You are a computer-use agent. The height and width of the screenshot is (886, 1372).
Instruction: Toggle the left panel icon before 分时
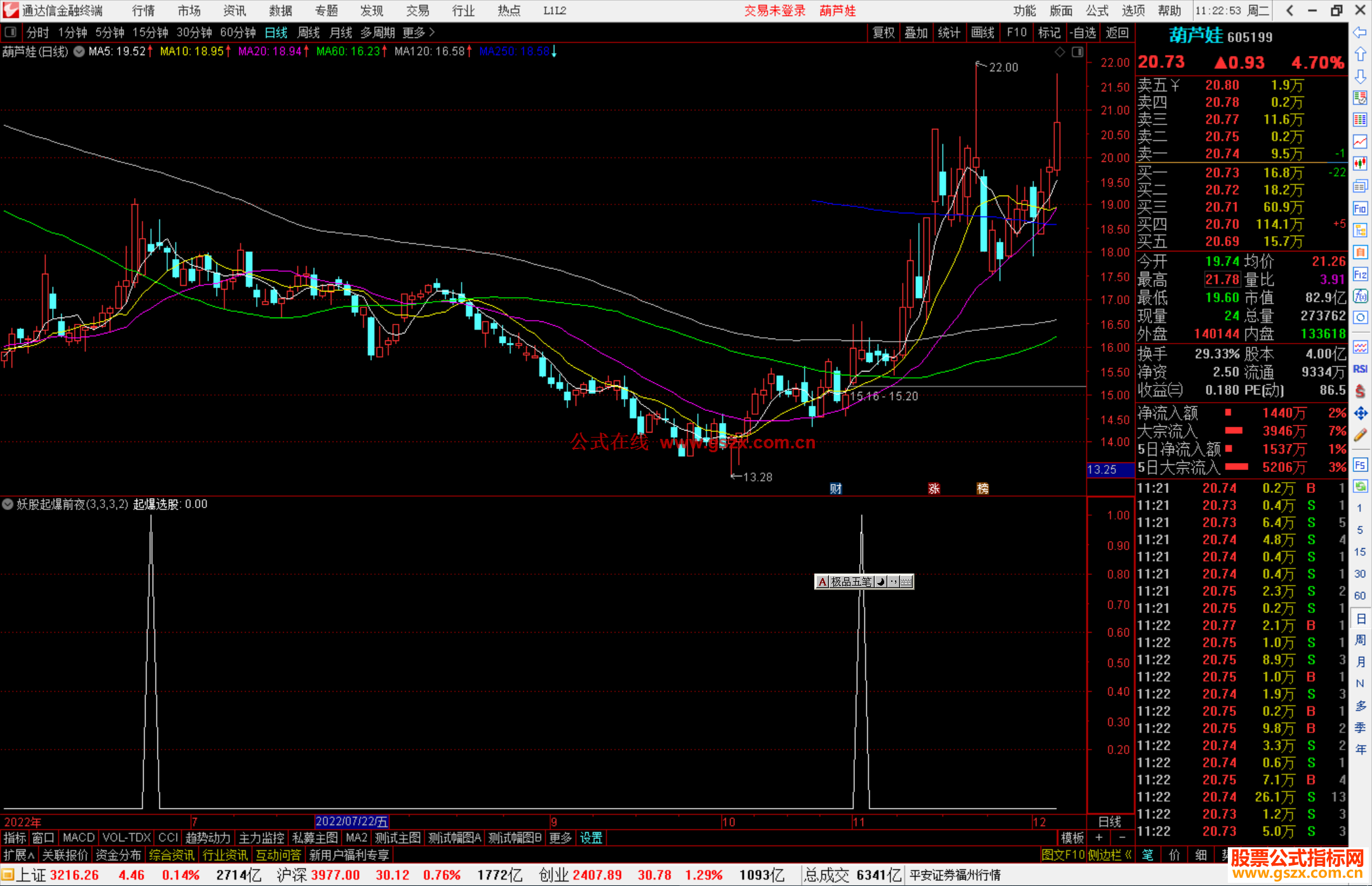point(11,32)
